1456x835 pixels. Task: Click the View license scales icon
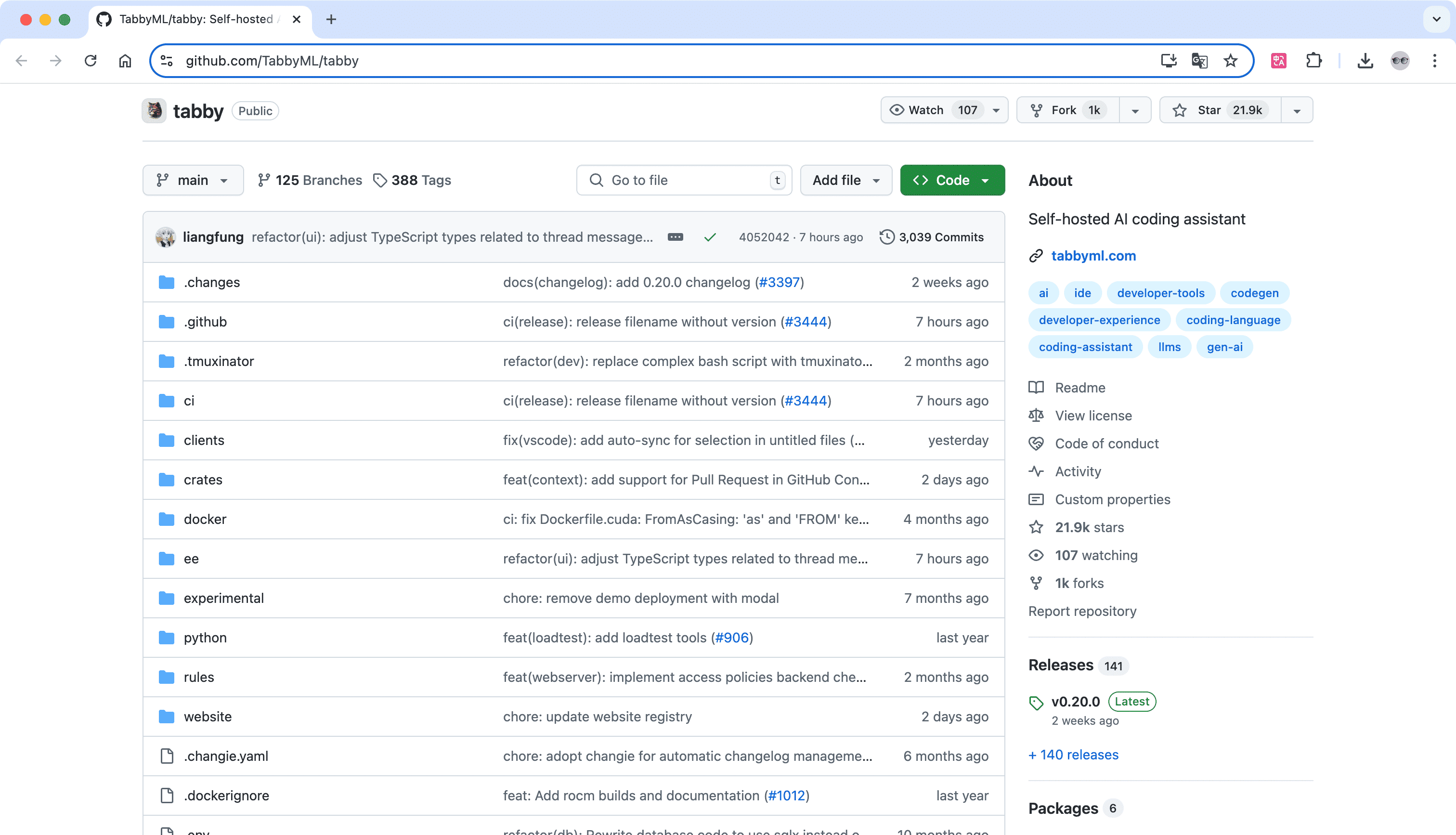[x=1037, y=415]
